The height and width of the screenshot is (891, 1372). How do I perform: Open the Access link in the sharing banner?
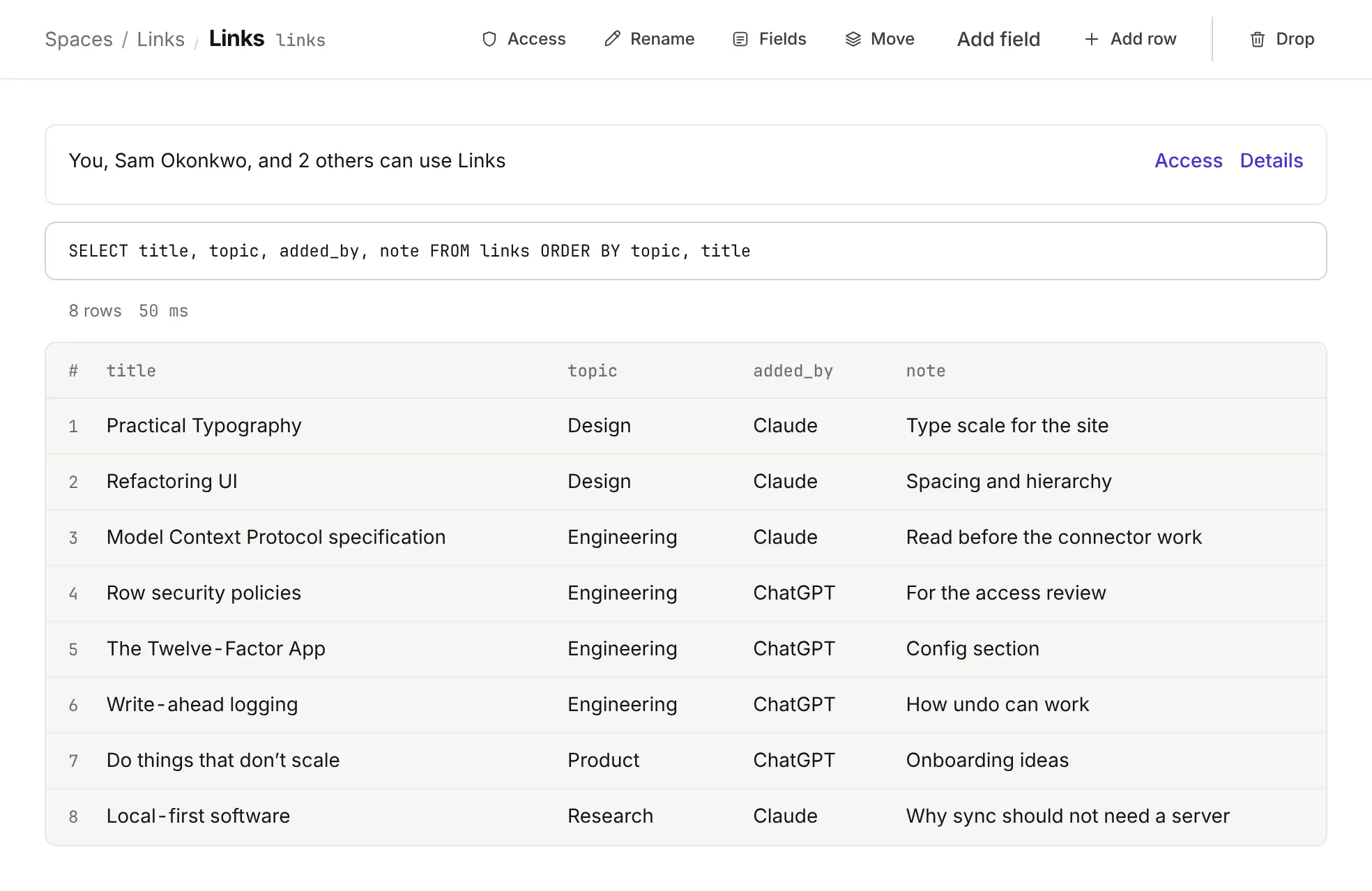click(1189, 160)
